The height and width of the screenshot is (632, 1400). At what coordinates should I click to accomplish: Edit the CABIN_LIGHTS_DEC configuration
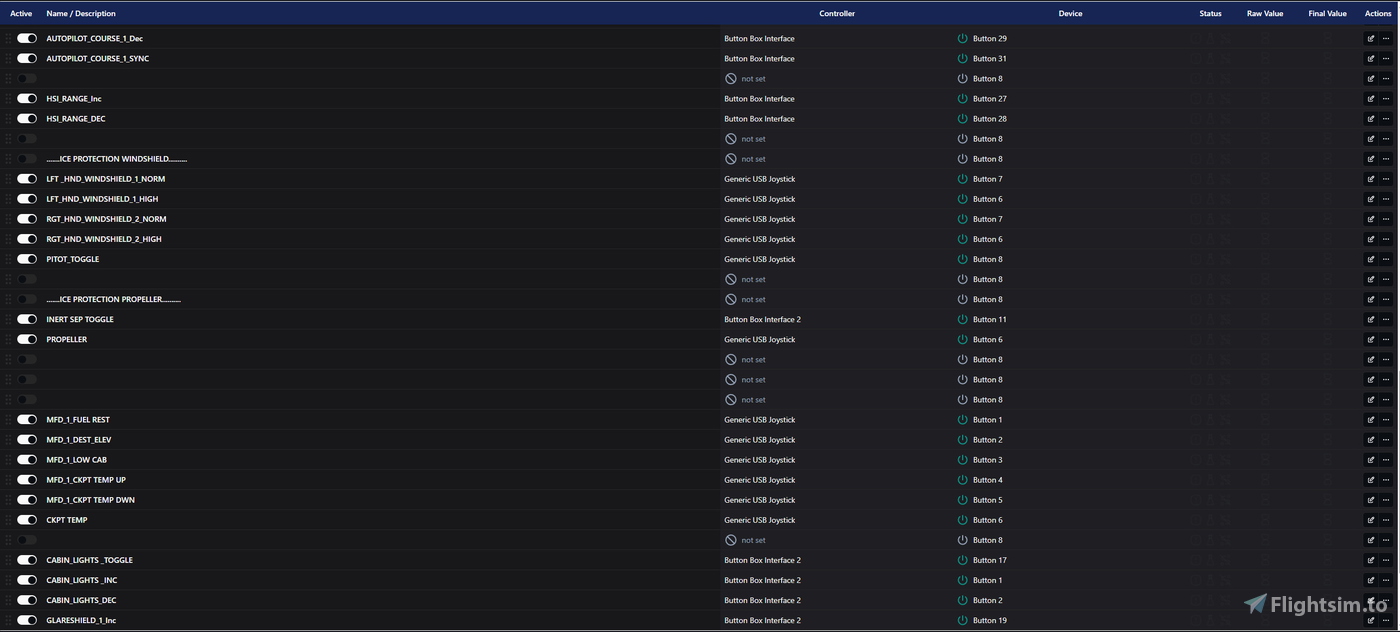[1370, 600]
